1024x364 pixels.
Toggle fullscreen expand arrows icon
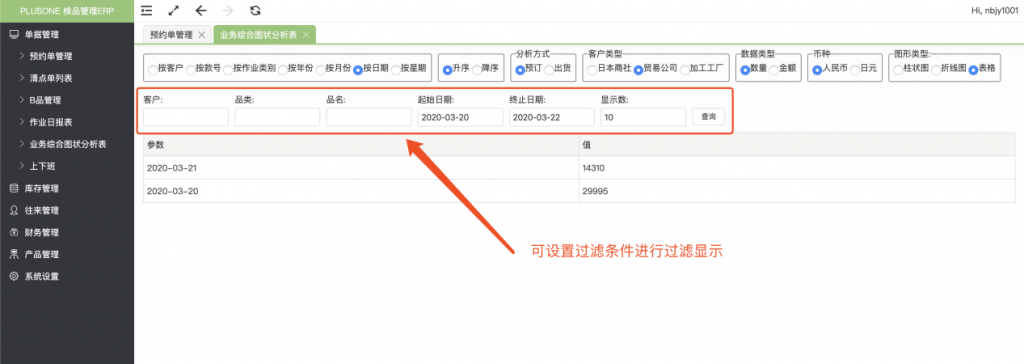pos(174,10)
